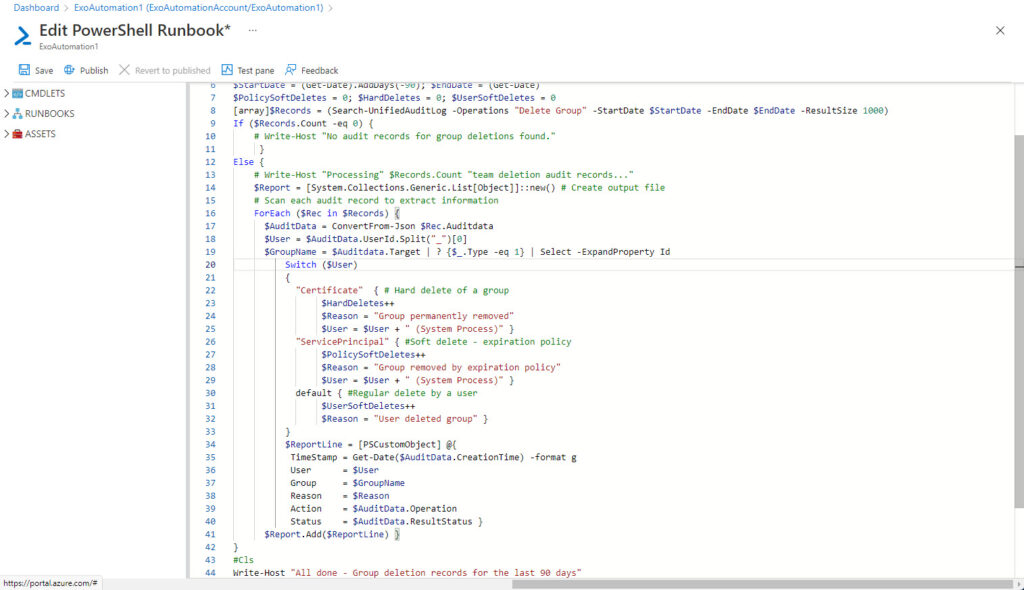Click the Revert to published label
The height and width of the screenshot is (590, 1024).
(172, 71)
